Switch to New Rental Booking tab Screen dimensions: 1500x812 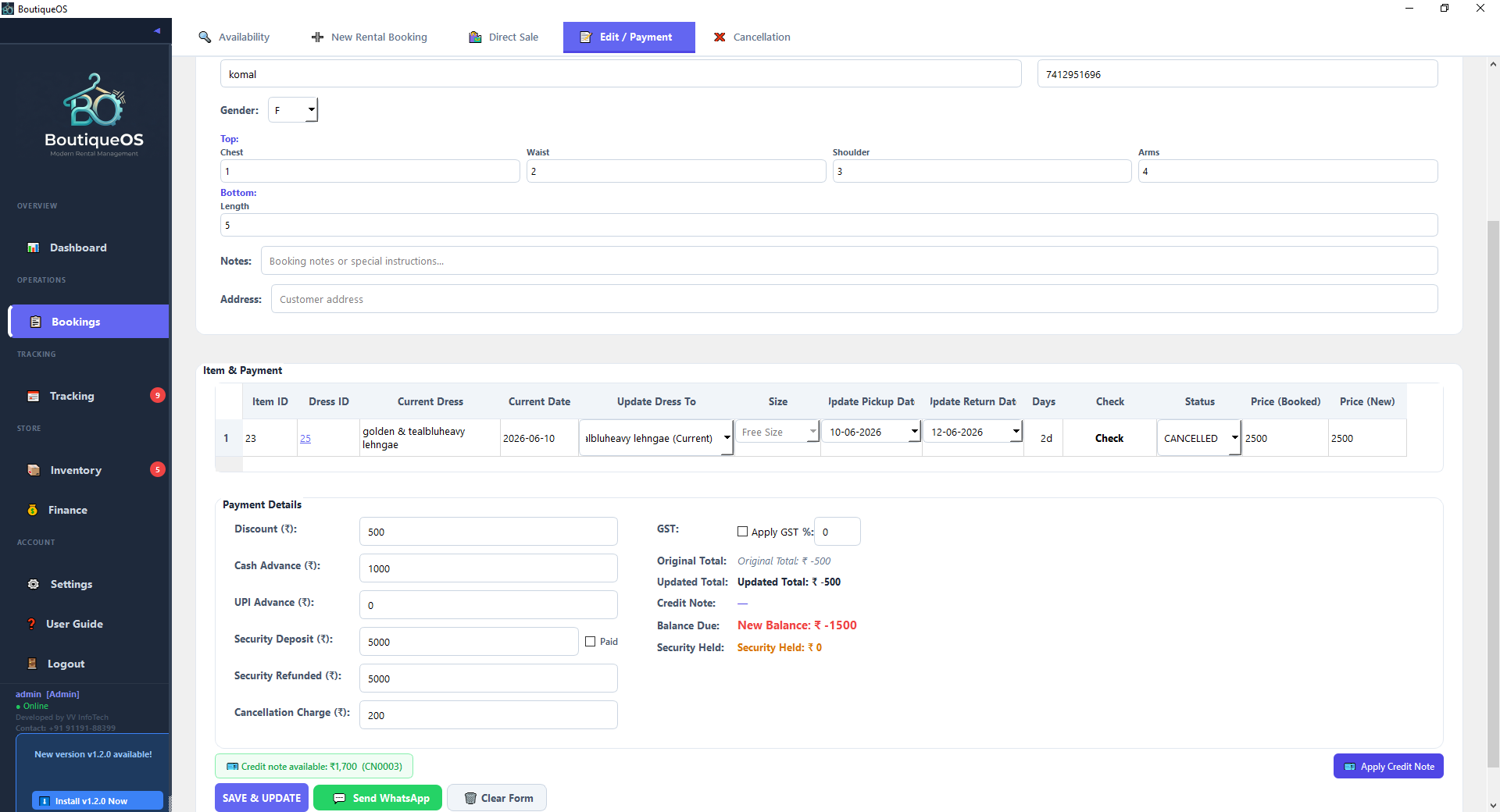[x=369, y=37]
